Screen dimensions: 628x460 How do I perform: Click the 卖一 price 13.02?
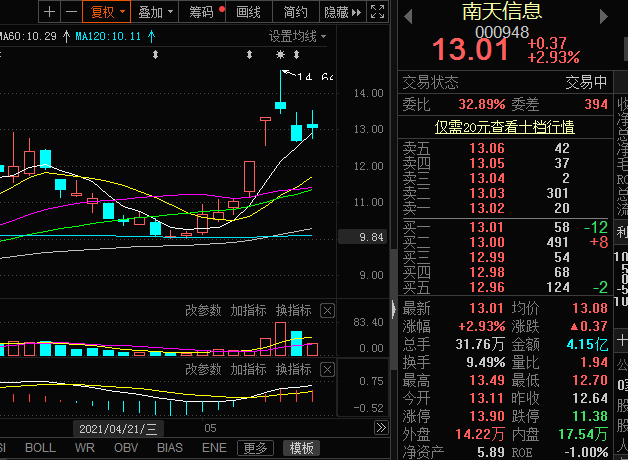487,208
